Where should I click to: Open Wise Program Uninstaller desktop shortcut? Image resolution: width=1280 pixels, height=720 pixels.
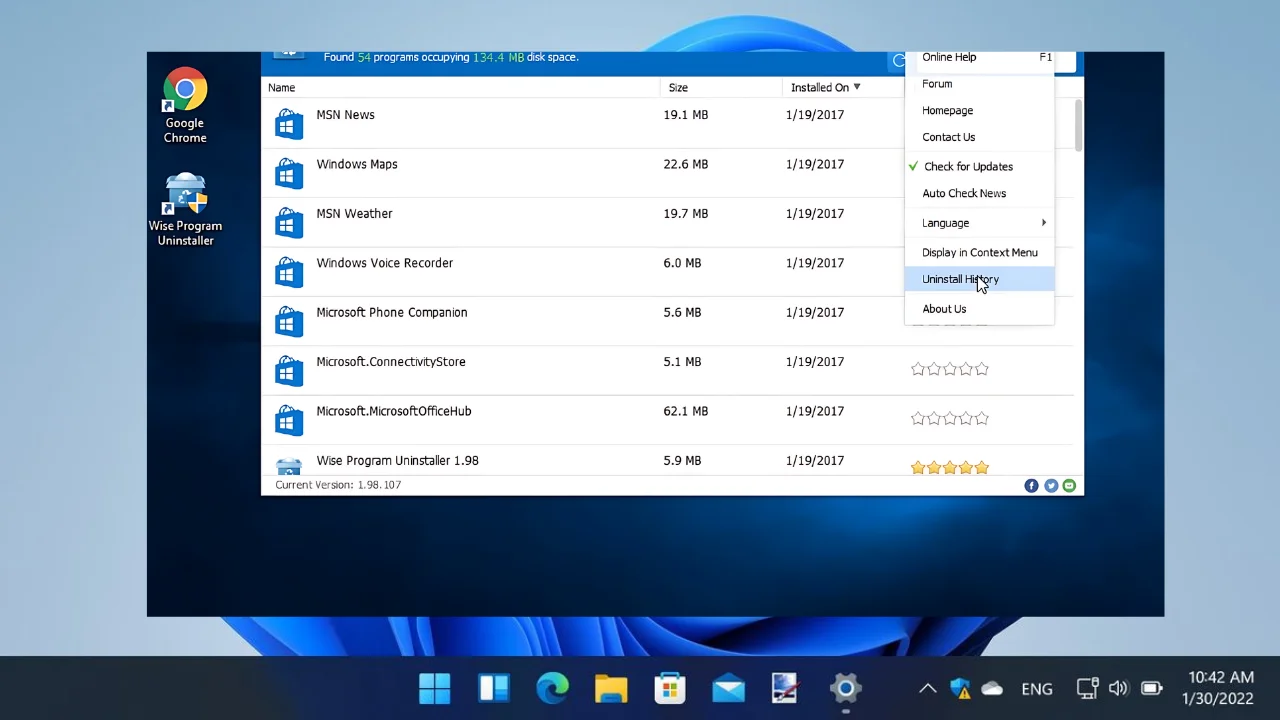185,210
